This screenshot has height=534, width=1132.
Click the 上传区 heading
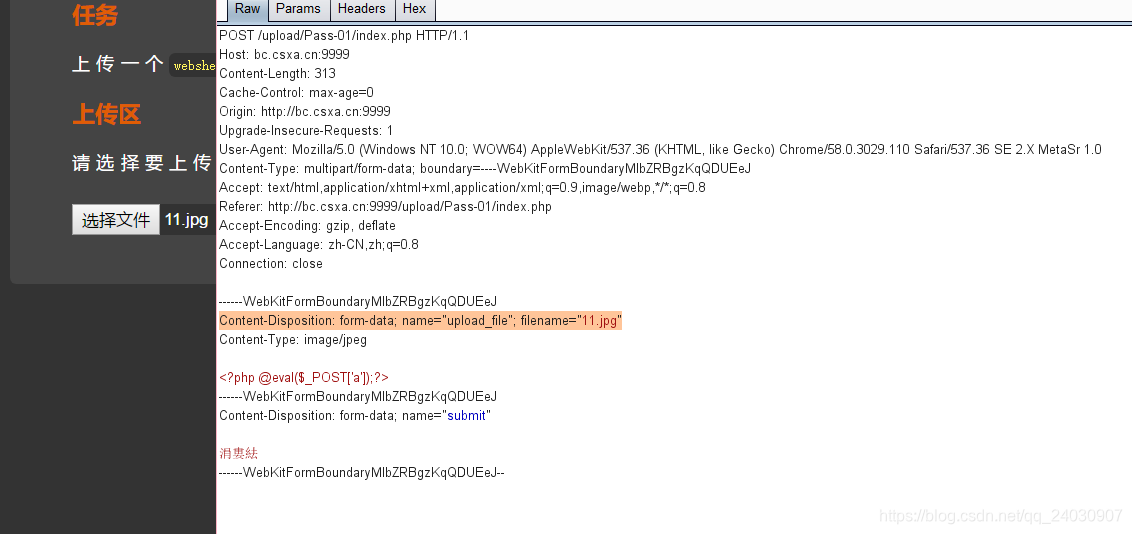click(106, 114)
